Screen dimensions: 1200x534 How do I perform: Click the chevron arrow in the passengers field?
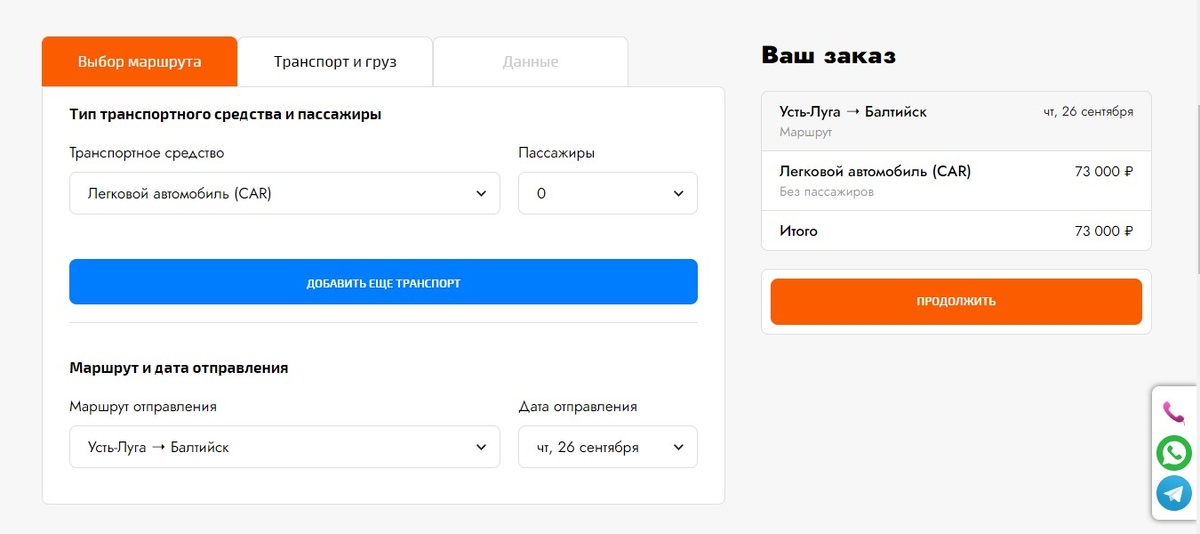678,194
